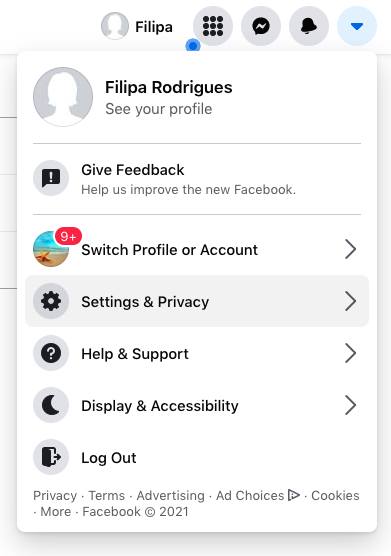Open the notifications bell icon
Screen dimensions: 391x556
coord(309,26)
